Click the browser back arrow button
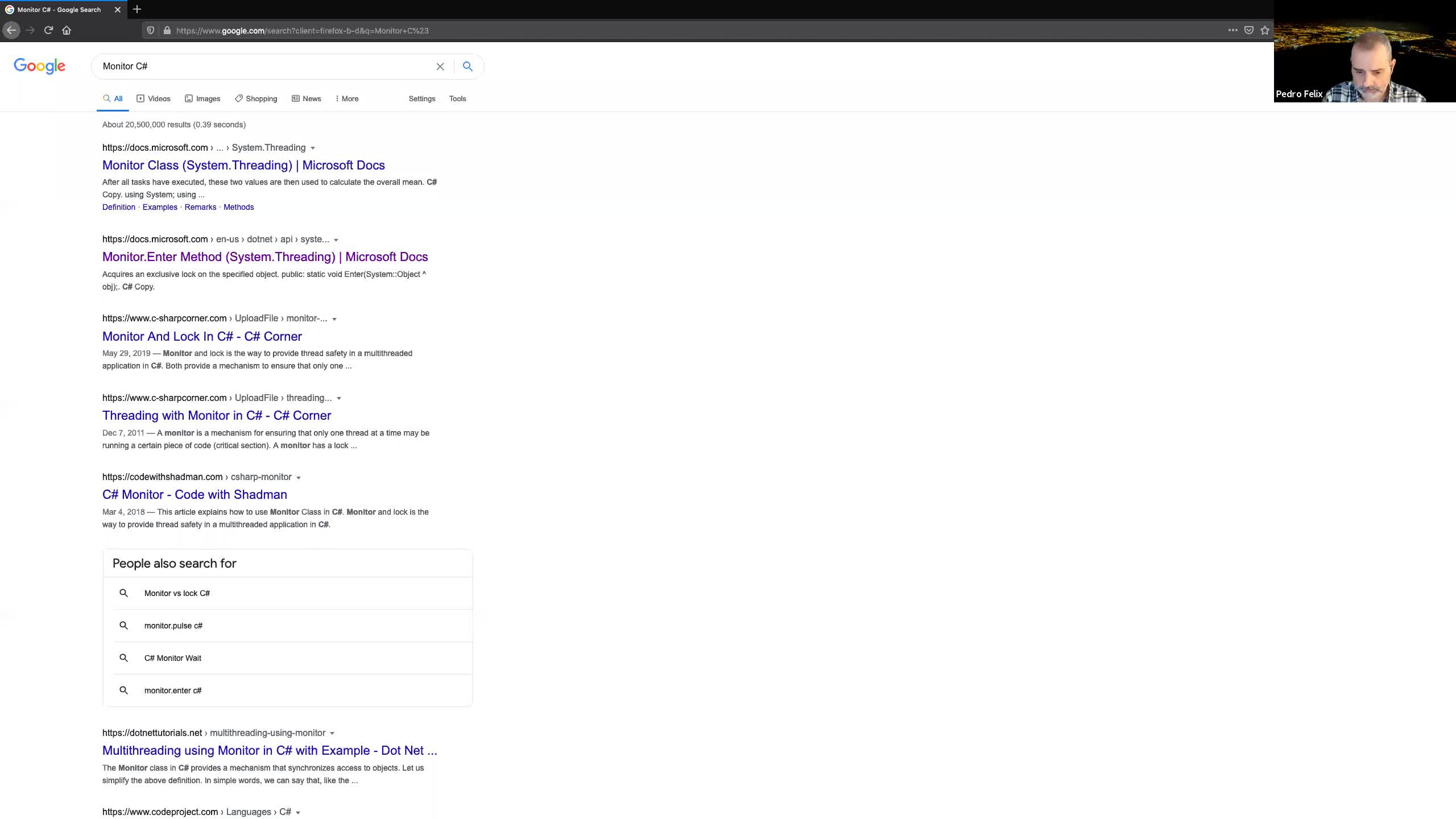Screen dimensions: 1456x819 (11, 30)
